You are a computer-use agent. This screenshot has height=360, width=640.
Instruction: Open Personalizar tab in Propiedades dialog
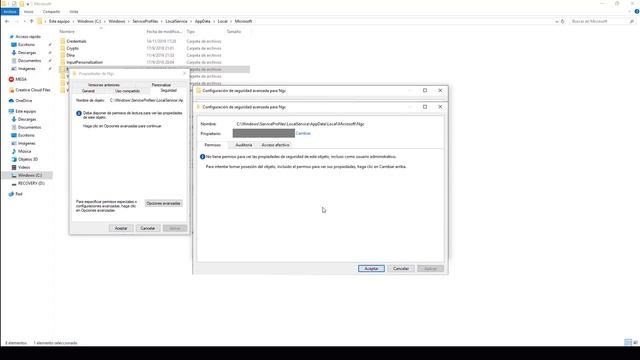coord(161,85)
